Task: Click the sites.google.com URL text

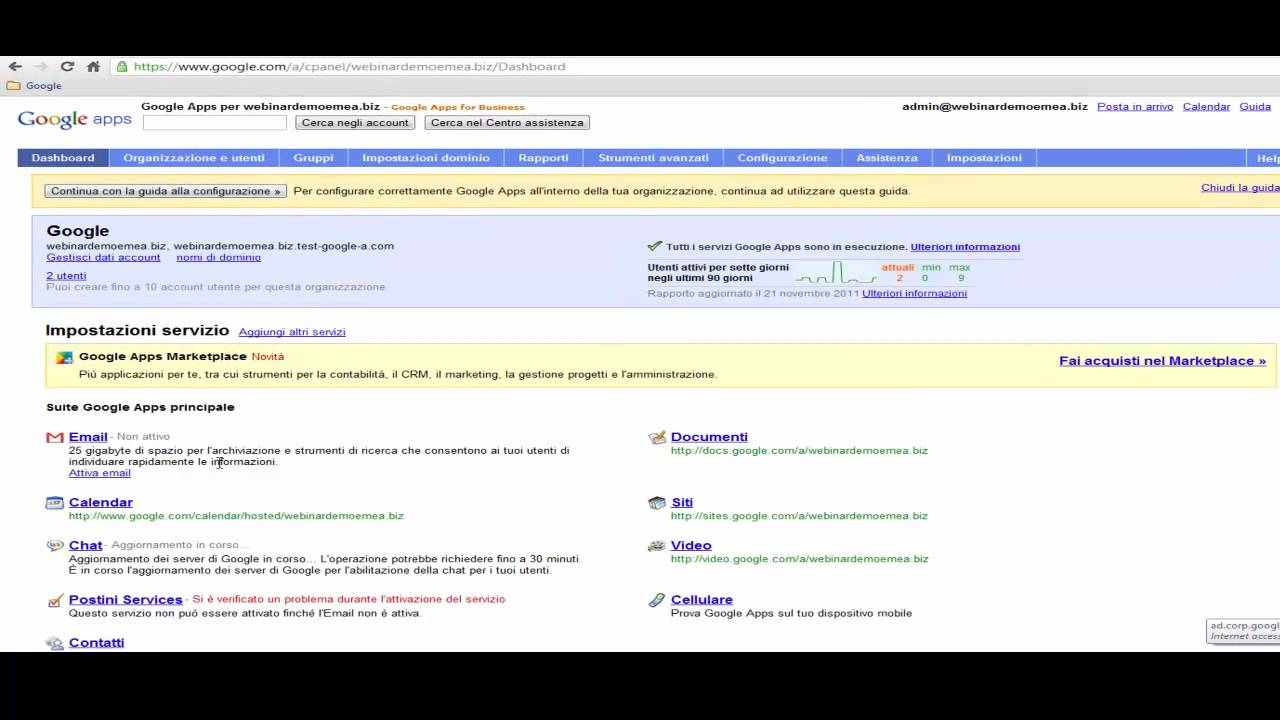Action: (799, 516)
